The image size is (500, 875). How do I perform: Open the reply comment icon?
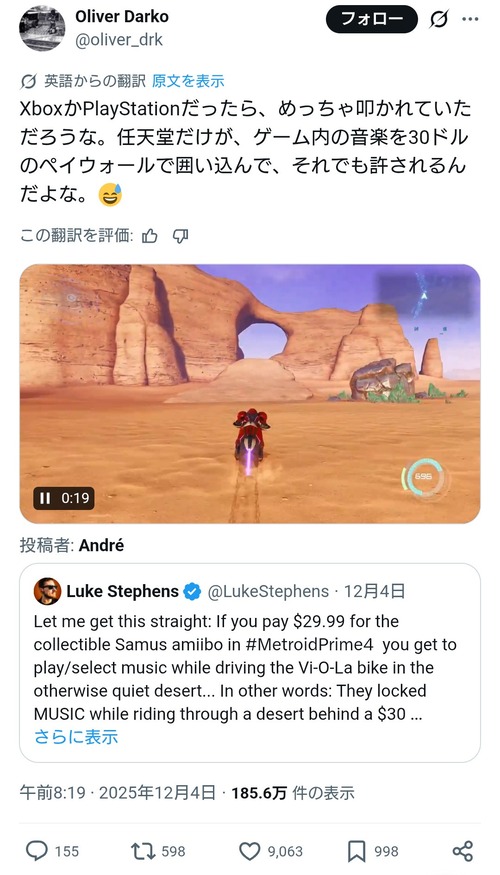pyautogui.click(x=37, y=851)
